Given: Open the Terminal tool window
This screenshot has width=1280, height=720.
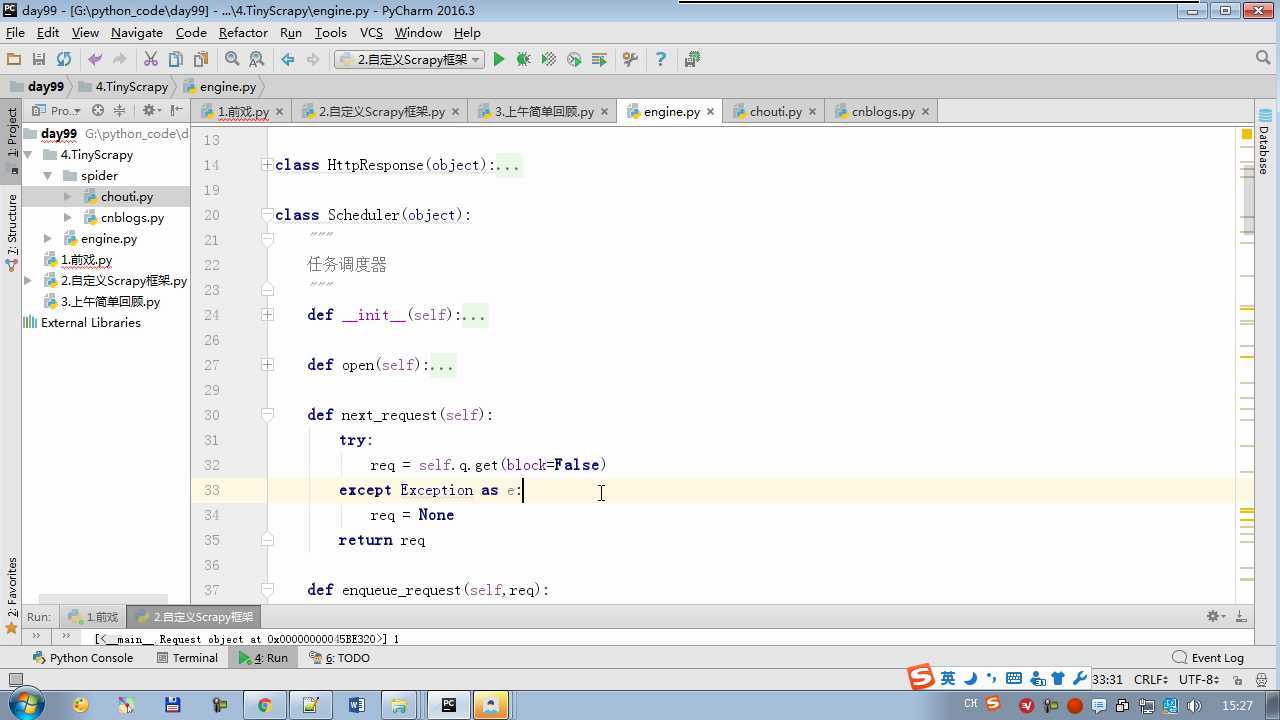Looking at the screenshot, I should (187, 658).
